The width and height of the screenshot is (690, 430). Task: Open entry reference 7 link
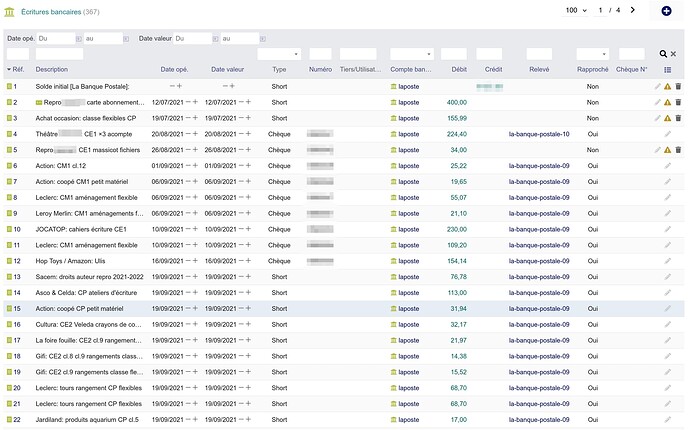(x=15, y=181)
